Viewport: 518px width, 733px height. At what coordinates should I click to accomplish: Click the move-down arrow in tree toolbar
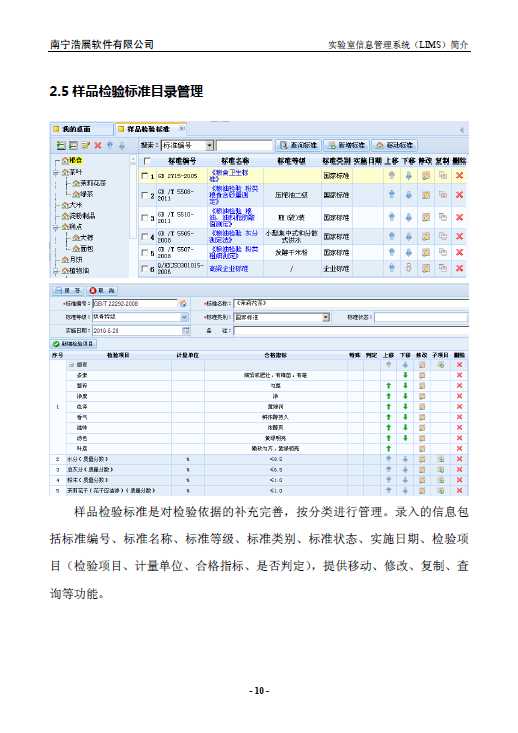click(x=122, y=146)
